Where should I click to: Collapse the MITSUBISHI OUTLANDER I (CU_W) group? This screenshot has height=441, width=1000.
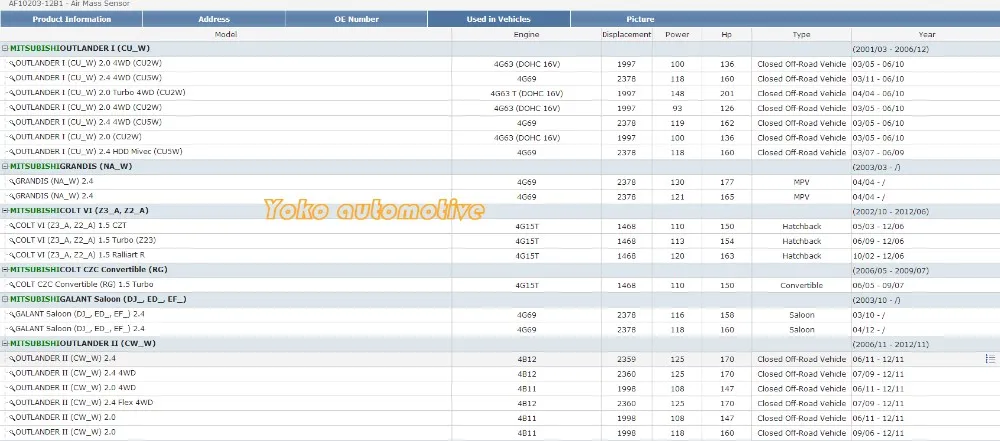tap(5, 49)
